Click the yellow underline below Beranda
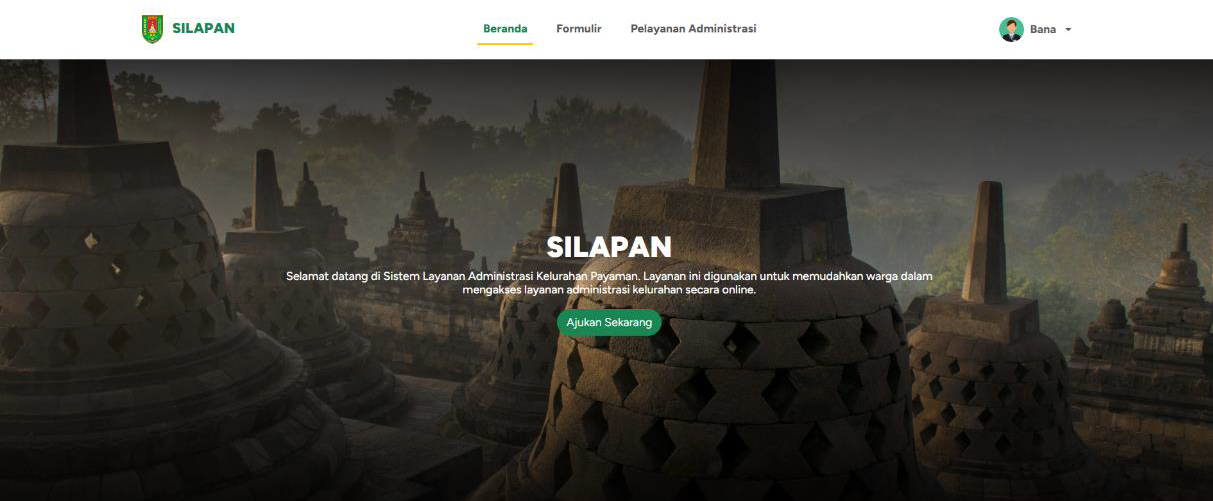The height and width of the screenshot is (501, 1213). [505, 44]
